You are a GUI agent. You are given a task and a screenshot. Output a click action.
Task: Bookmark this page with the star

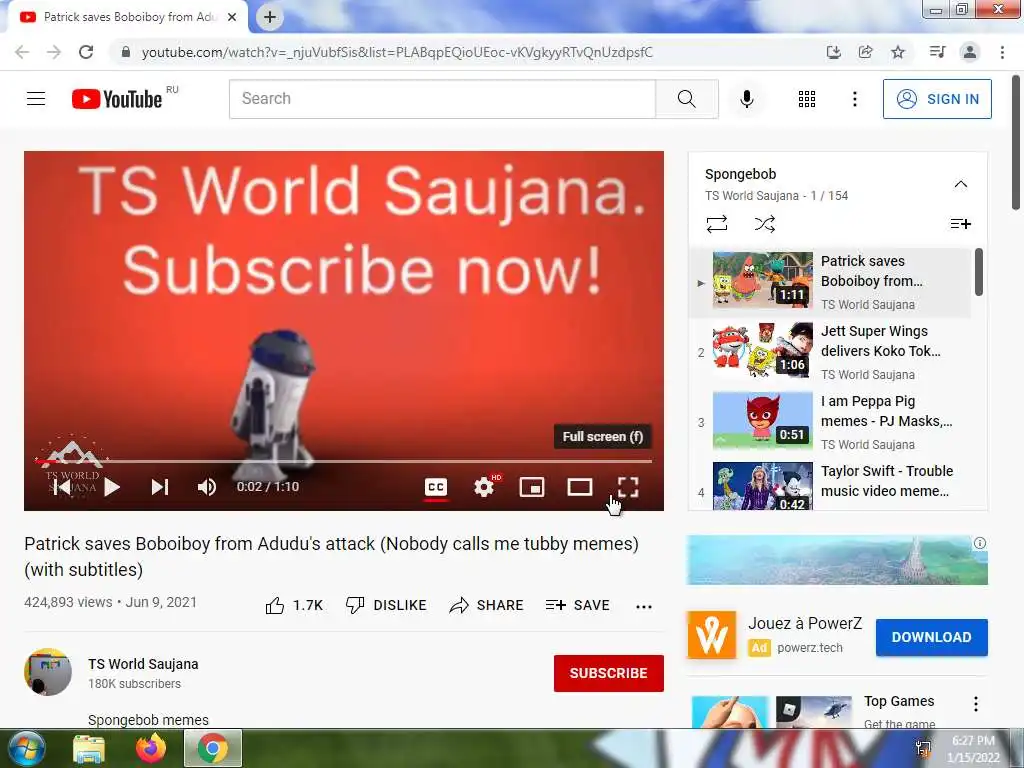(x=898, y=52)
